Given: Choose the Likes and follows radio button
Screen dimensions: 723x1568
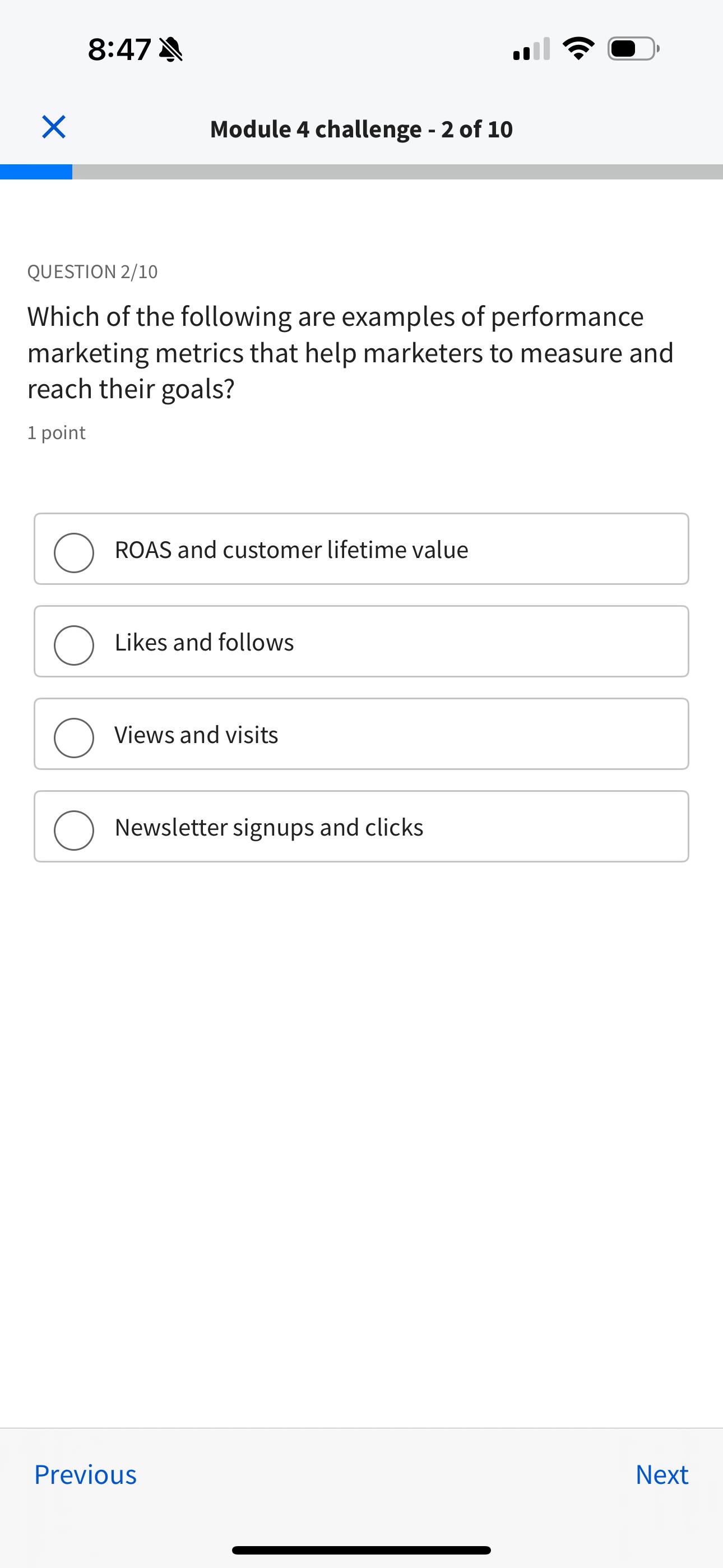Looking at the screenshot, I should (x=73, y=645).
